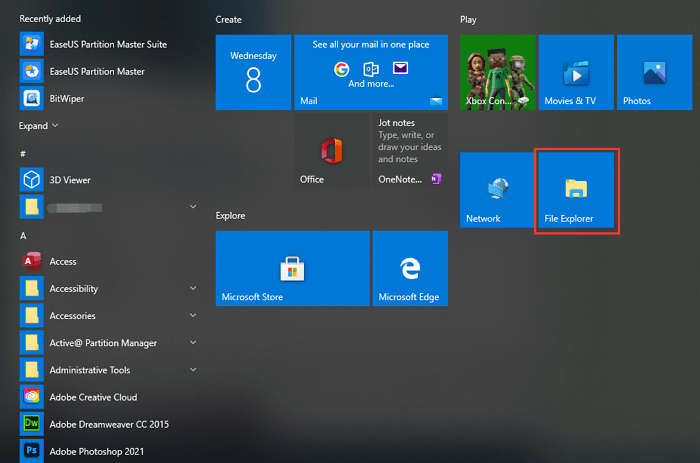Open the OneNote tile
700x463 pixels.
coord(410,151)
